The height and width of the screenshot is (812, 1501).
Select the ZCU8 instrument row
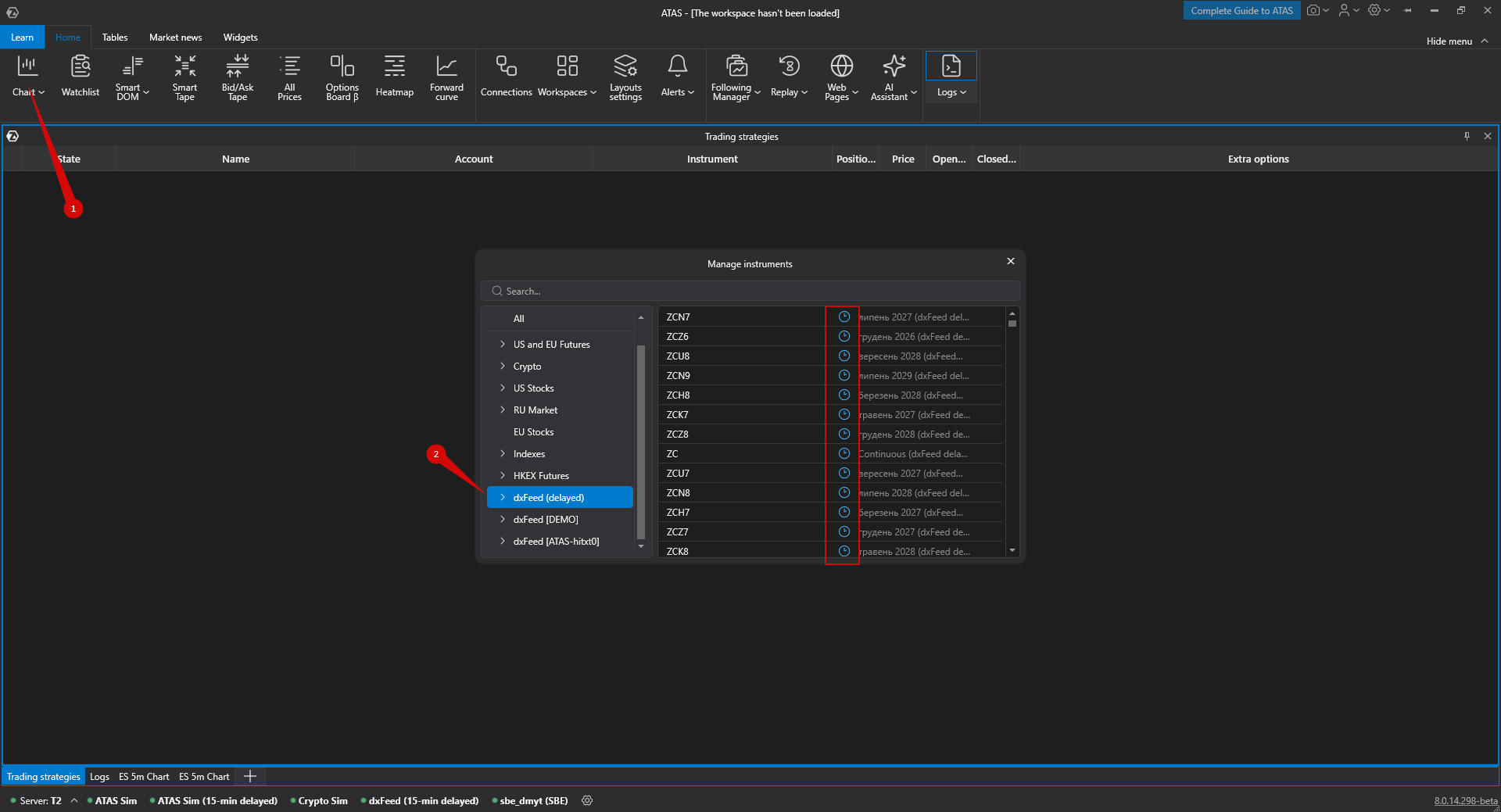pyautogui.click(x=830, y=356)
